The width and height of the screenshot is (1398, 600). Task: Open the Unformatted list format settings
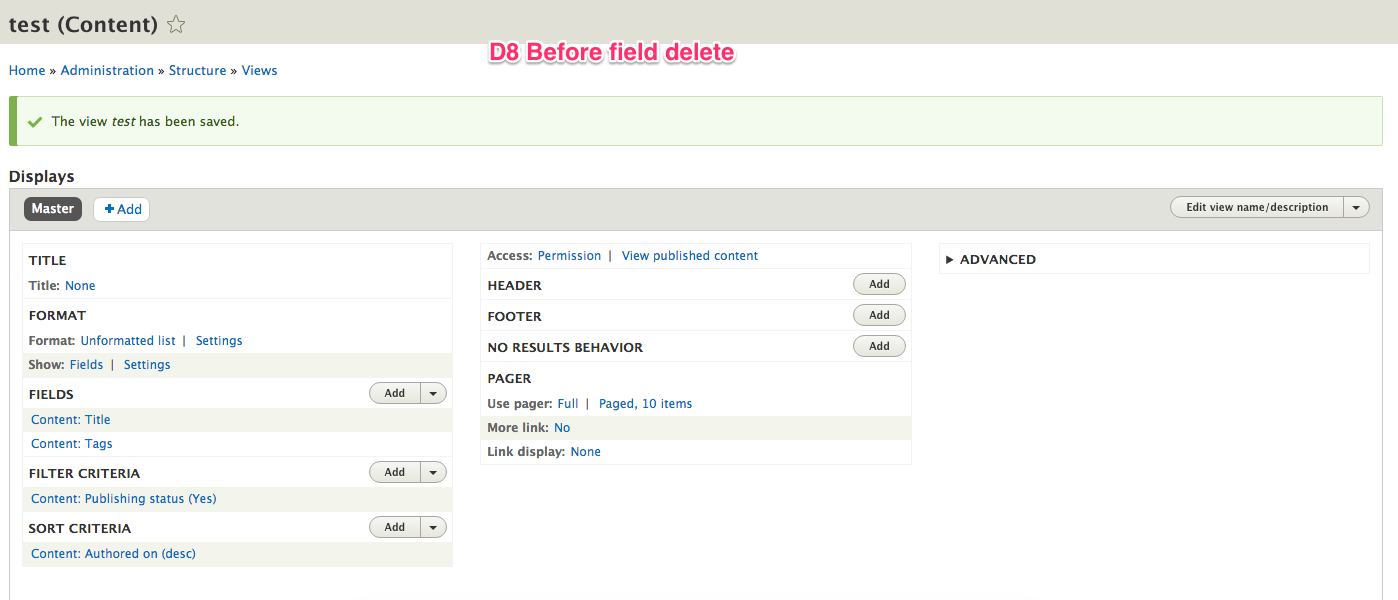[218, 340]
